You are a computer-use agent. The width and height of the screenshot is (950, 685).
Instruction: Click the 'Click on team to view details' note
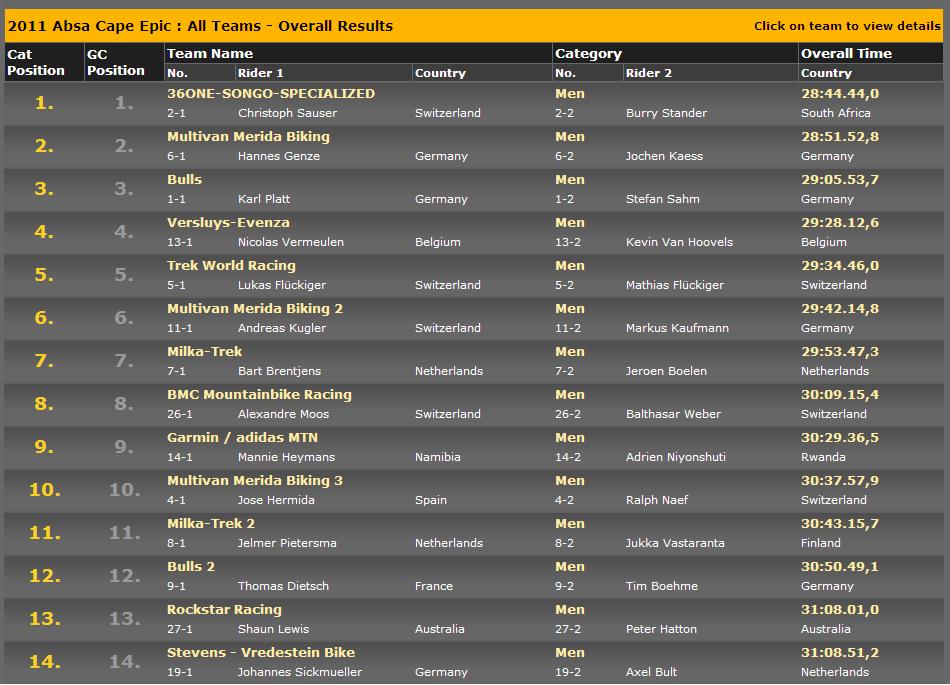[x=846, y=26]
